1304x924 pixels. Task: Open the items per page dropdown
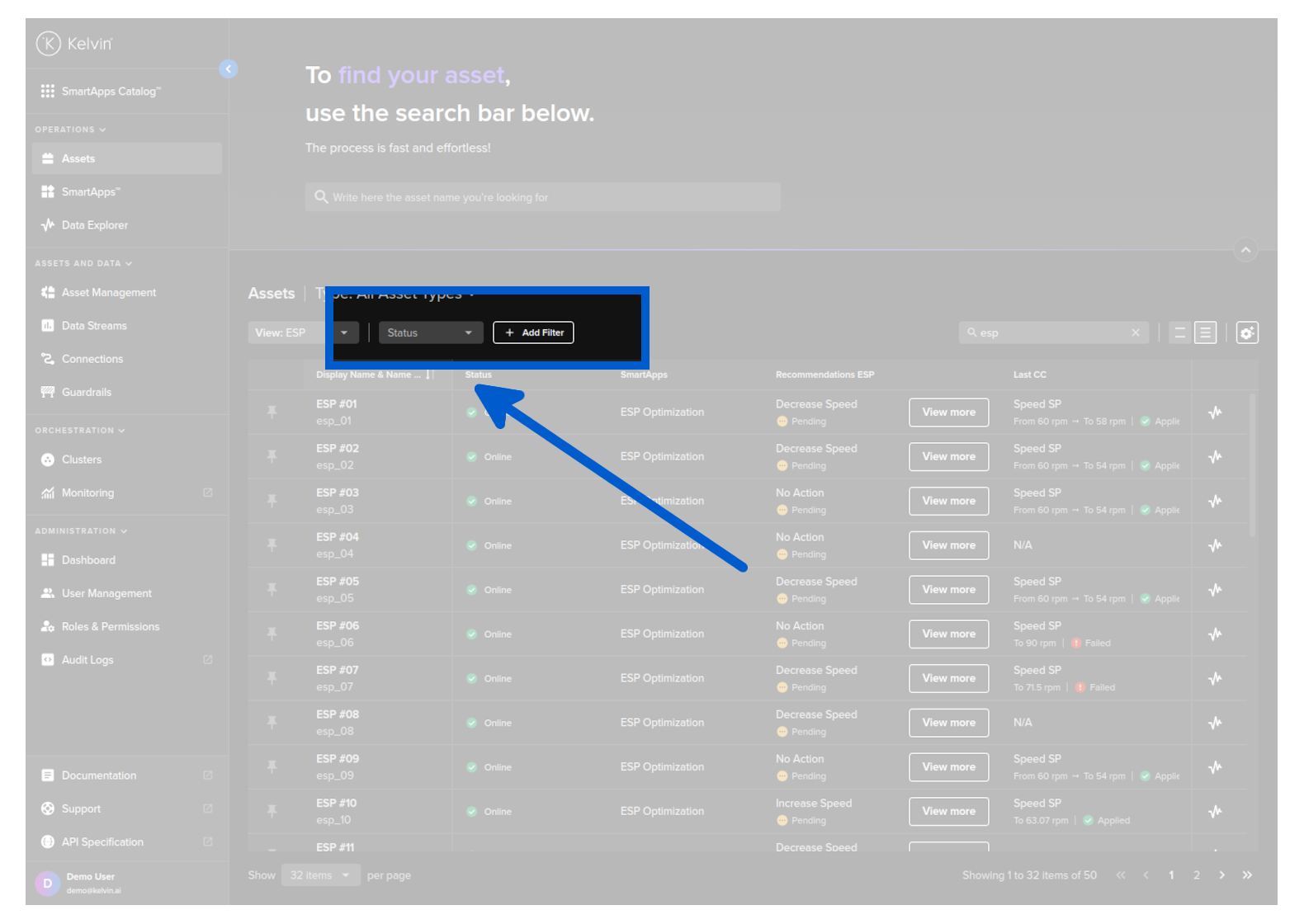[x=320, y=875]
